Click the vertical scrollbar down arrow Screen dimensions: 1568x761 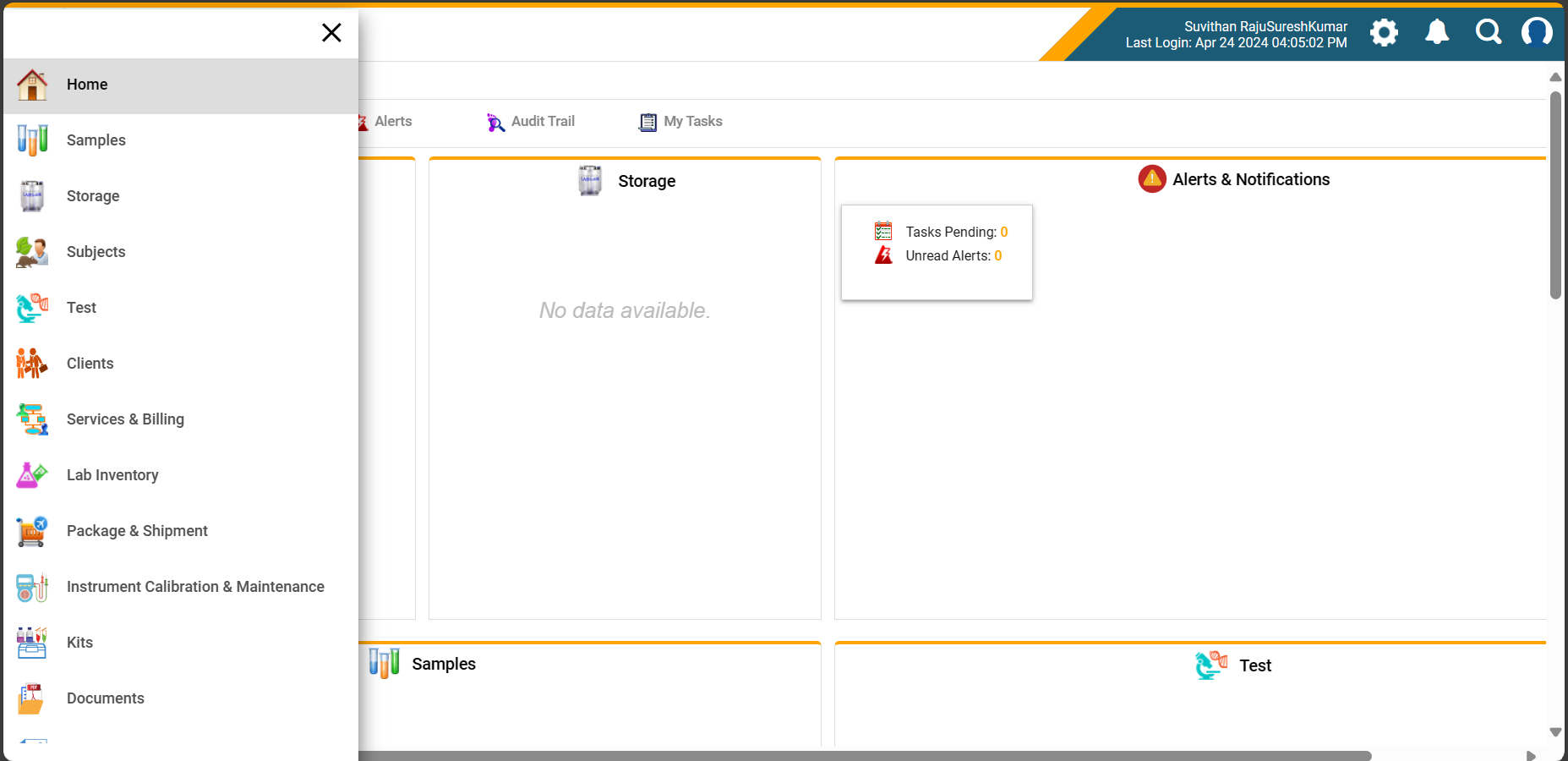(x=1555, y=732)
